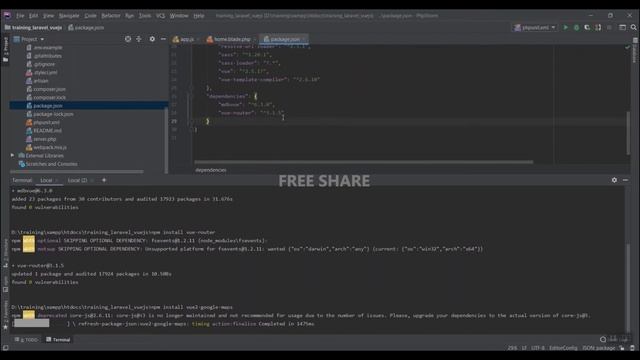The image size is (640, 360).
Task: Click the inspection checkmark indicator in editor
Action: pyautogui.click(x=627, y=47)
